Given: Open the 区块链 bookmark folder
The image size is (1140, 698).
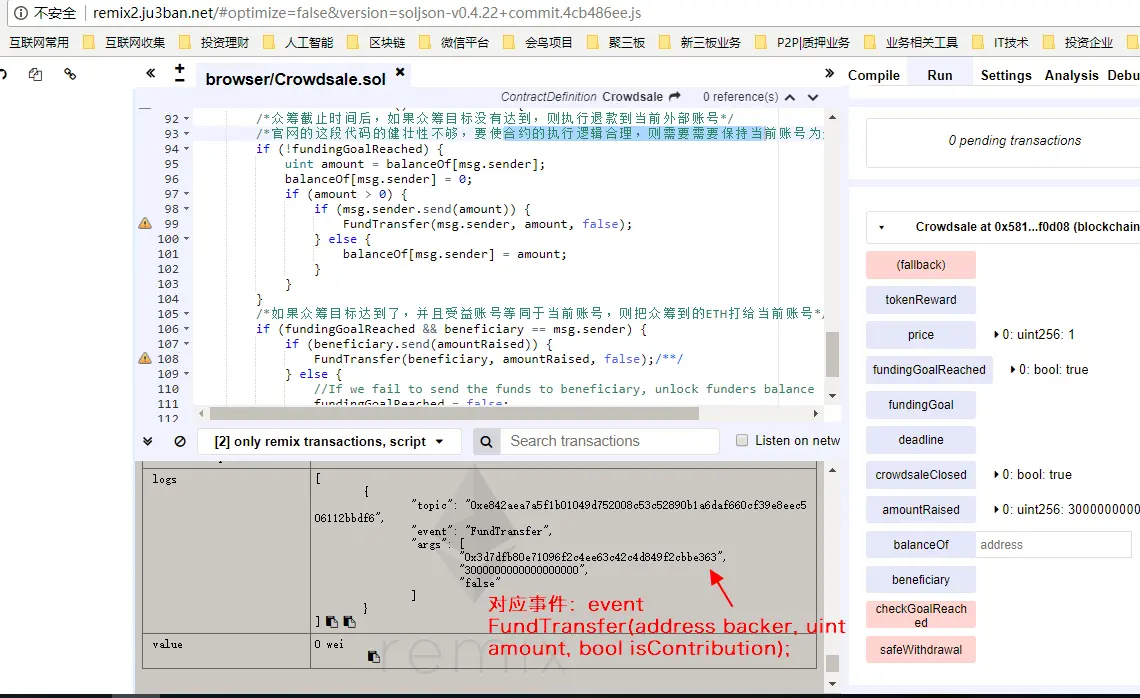Looking at the screenshot, I should (377, 42).
